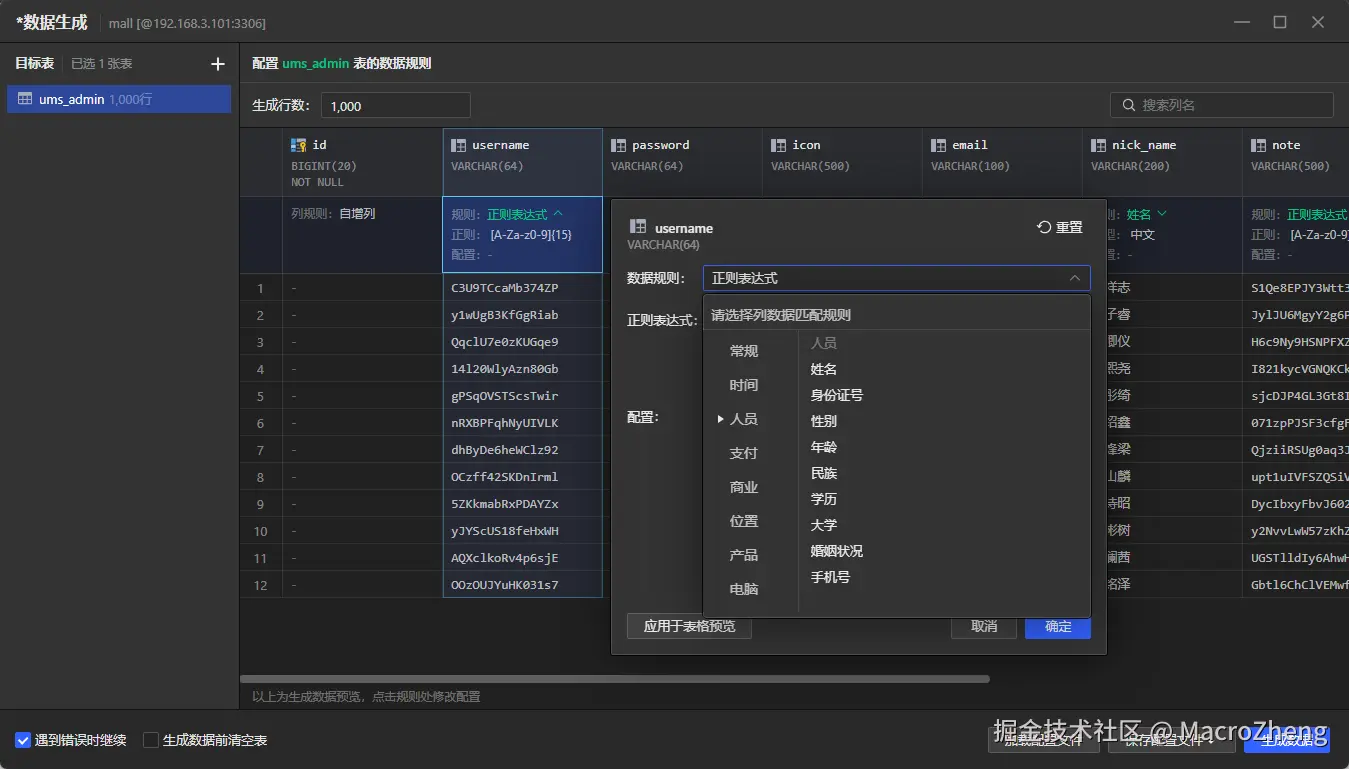Click the nick_name column header icon
1349x769 pixels.
click(1099, 145)
